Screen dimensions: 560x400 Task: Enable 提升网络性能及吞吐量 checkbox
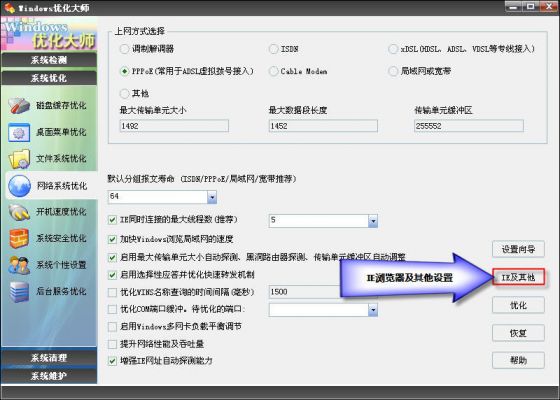112,344
